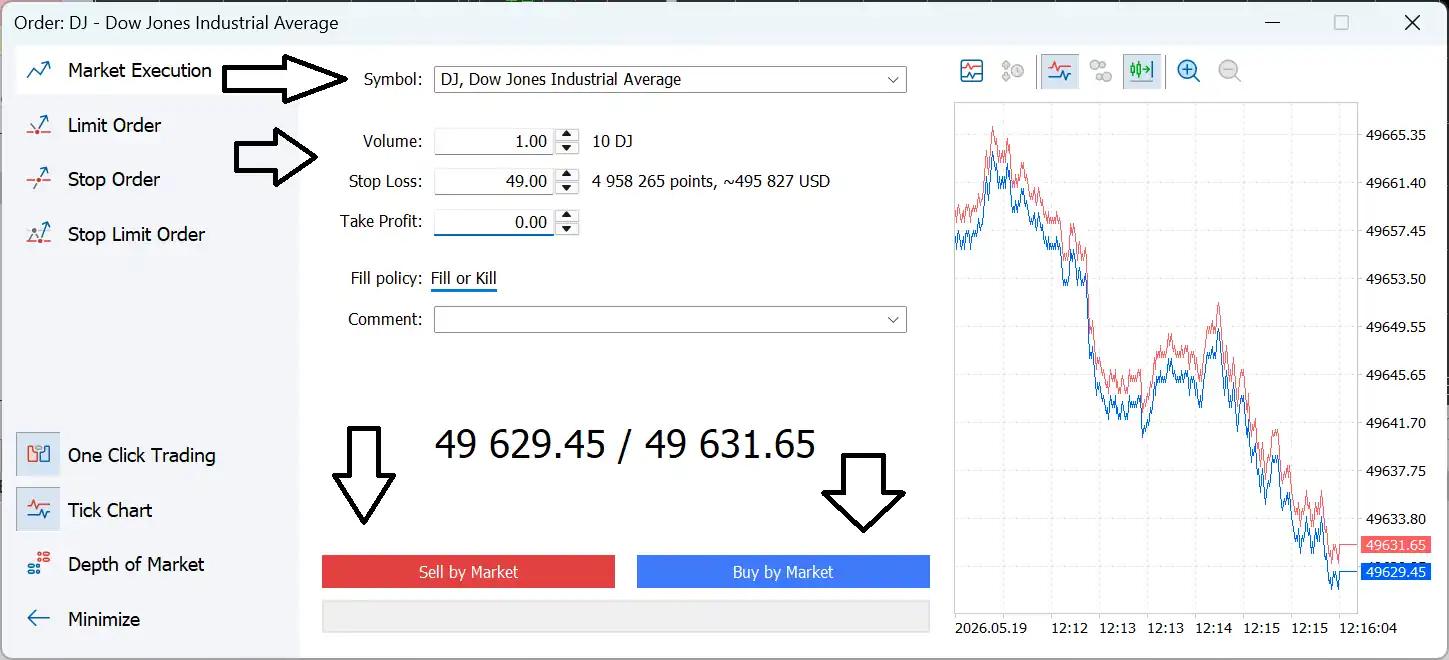Click the Market Execution line-arrow icon
This screenshot has height=660, width=1449.
point(39,71)
